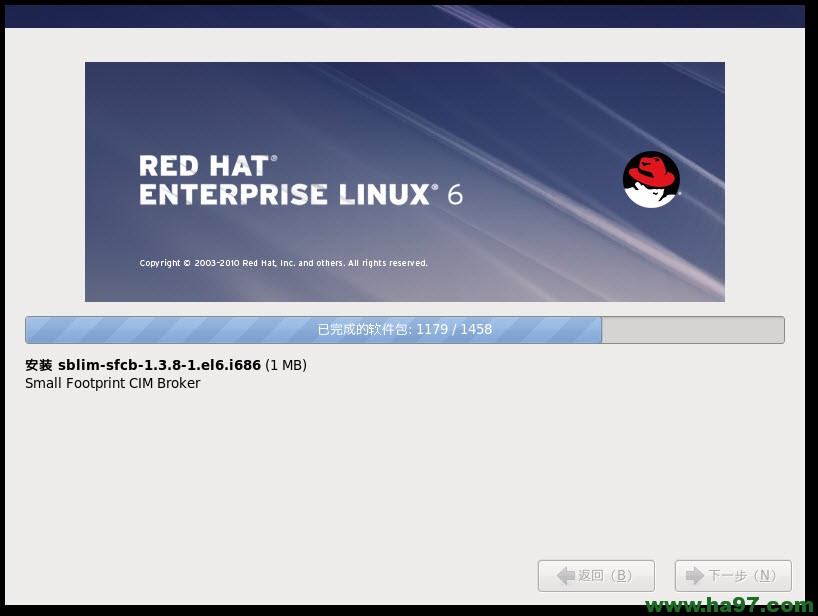
Task: Click the 返回 (B) back button
Action: pyautogui.click(x=596, y=576)
